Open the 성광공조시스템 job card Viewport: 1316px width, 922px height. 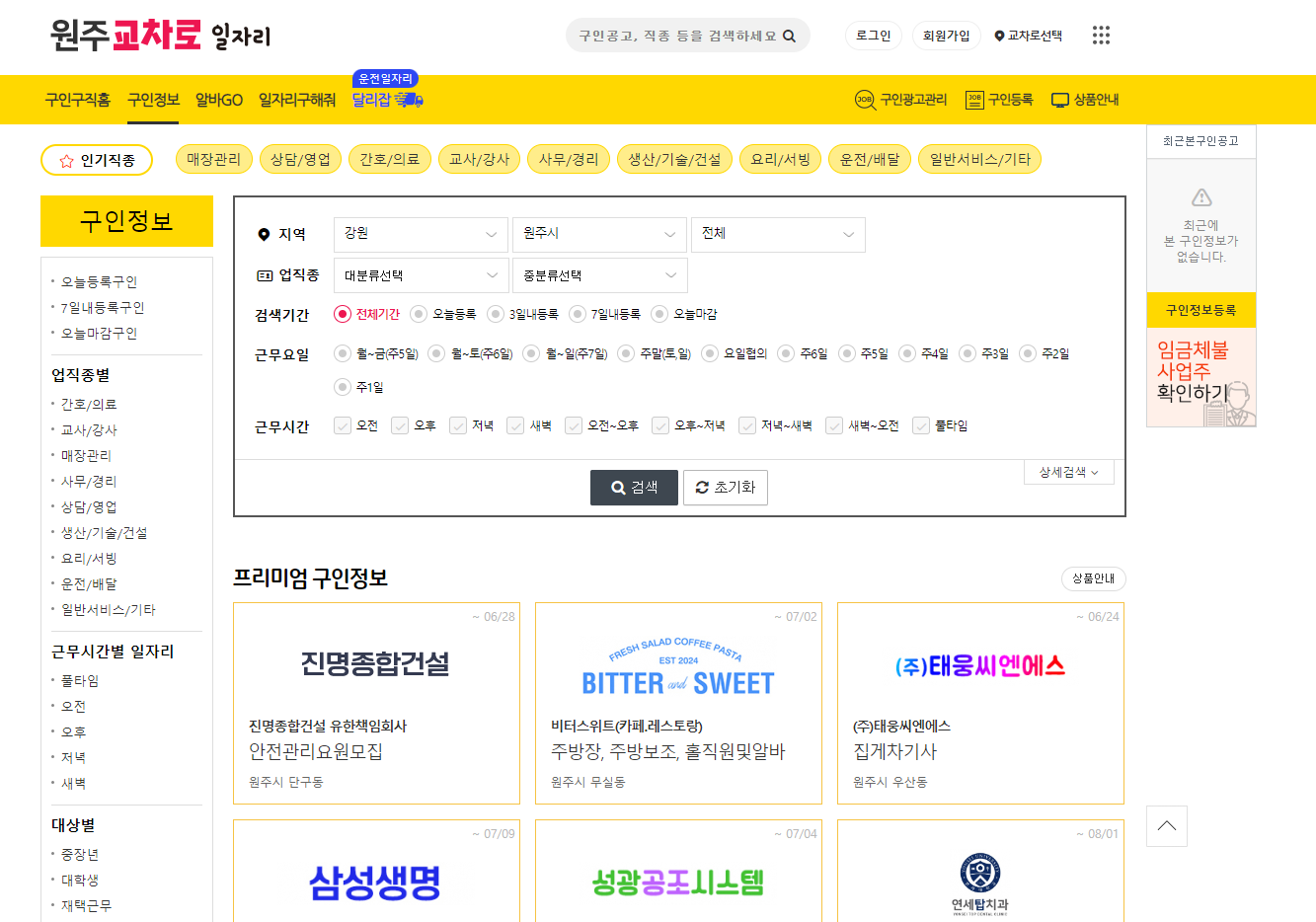678,871
